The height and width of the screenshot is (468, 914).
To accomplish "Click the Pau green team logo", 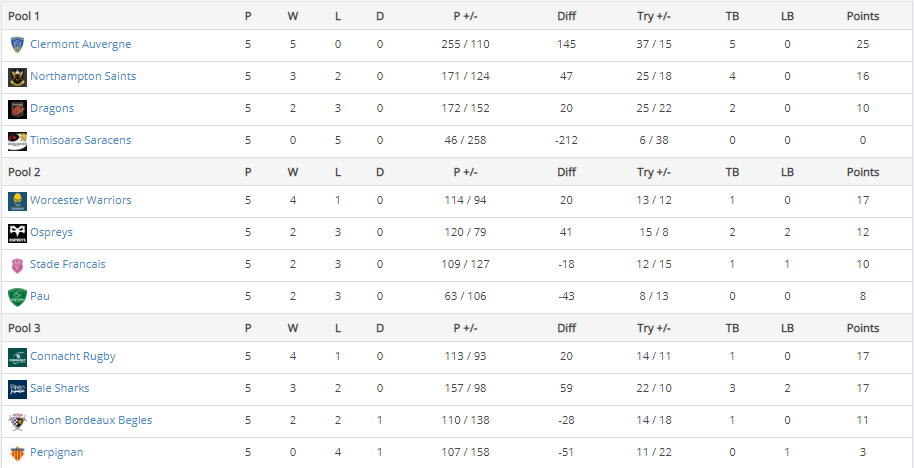I will [x=17, y=297].
